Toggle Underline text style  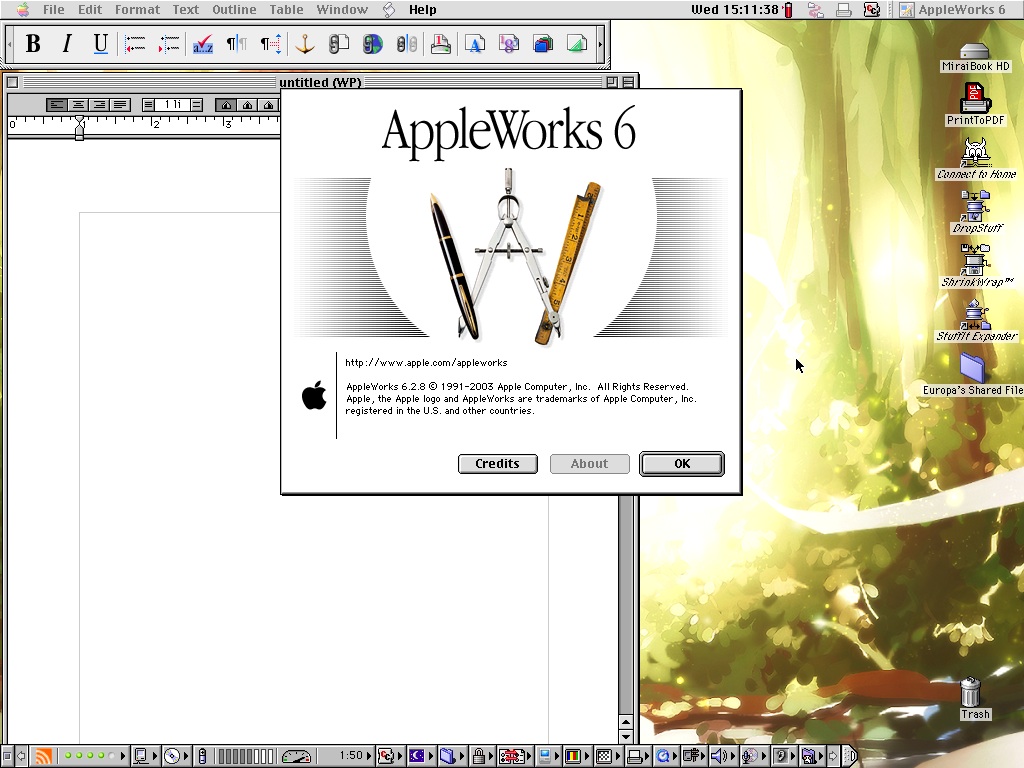pyautogui.click(x=100, y=44)
